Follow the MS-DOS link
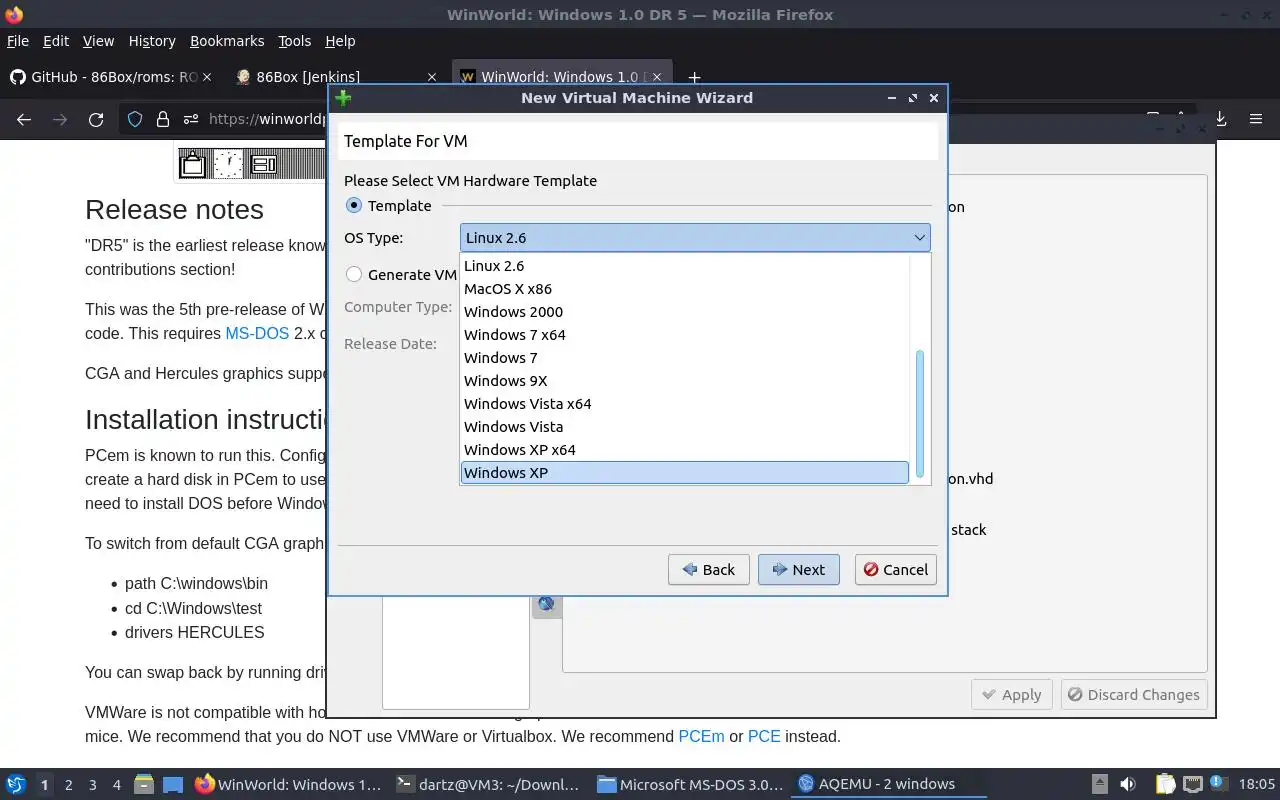 click(257, 333)
